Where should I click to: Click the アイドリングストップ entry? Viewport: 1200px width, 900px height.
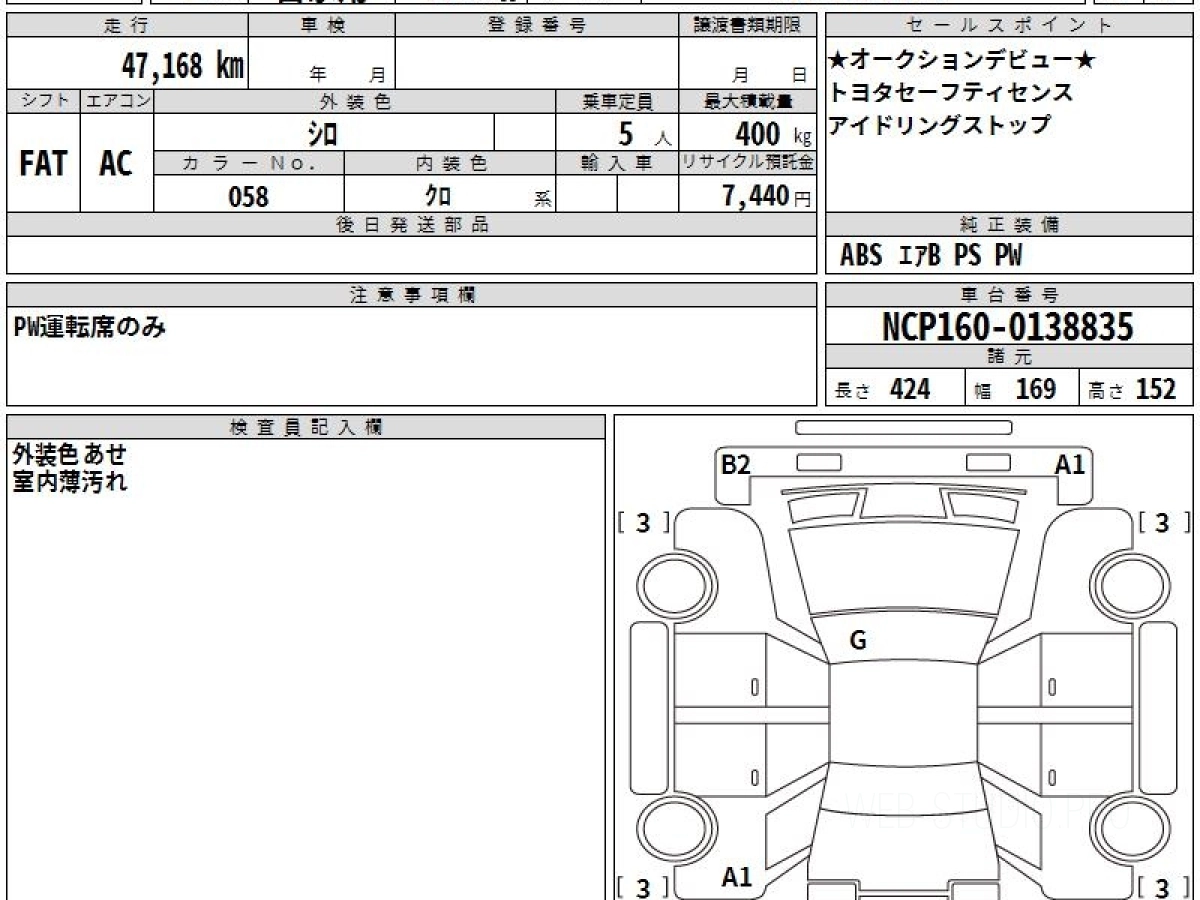[939, 125]
